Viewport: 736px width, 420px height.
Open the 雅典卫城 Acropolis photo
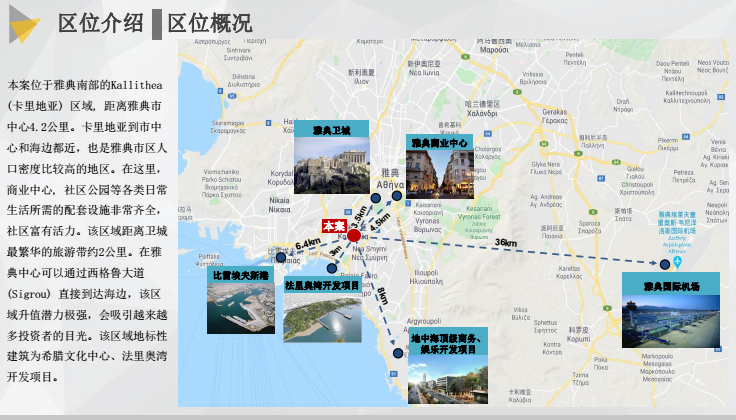point(332,166)
